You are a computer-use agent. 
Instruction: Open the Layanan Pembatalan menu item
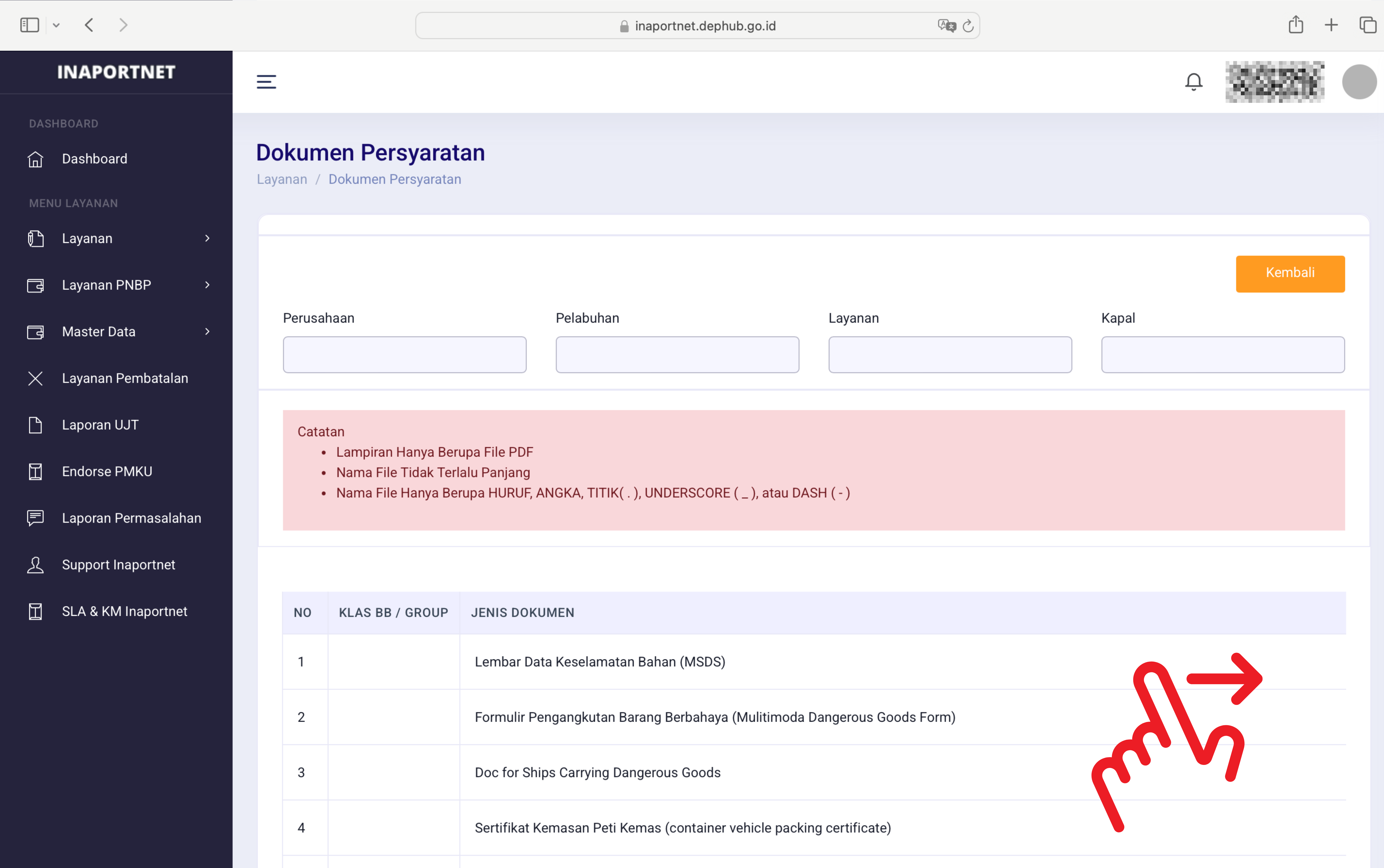click(125, 378)
